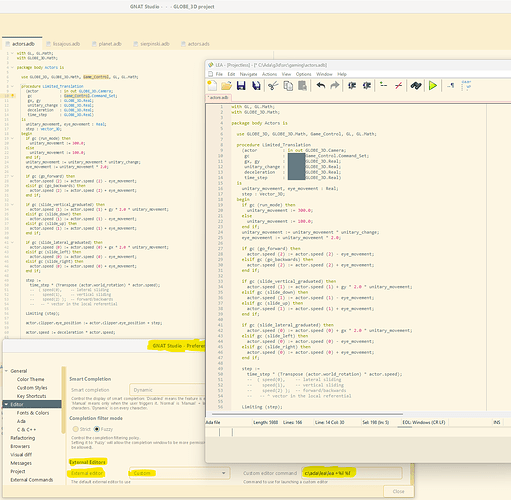This screenshot has width=511, height=500.
Task: Switch to planet.adb tab in GNAT Studio
Action: click(x=107, y=44)
